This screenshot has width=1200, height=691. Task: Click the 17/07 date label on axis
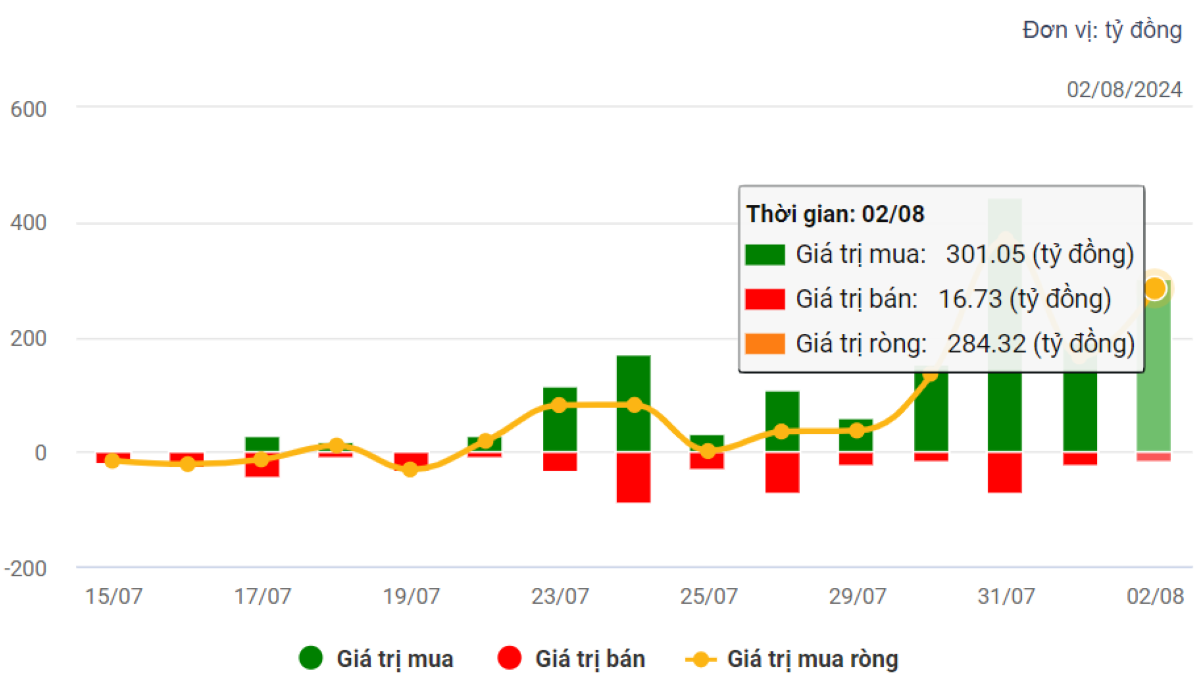point(262,597)
